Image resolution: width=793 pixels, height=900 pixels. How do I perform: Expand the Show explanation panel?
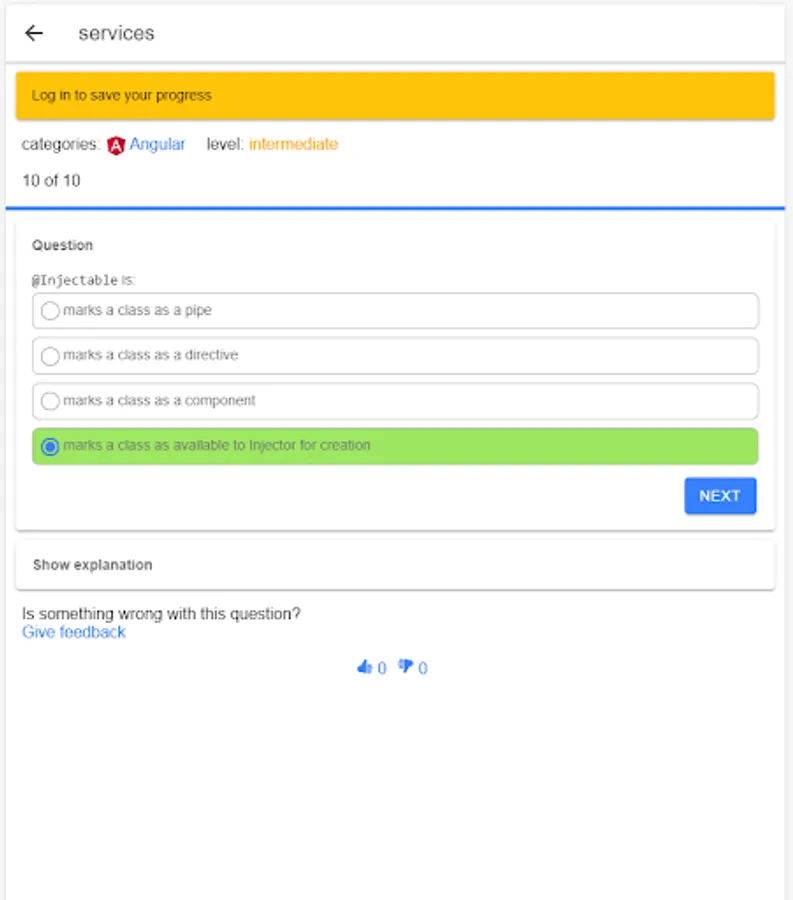(x=395, y=565)
